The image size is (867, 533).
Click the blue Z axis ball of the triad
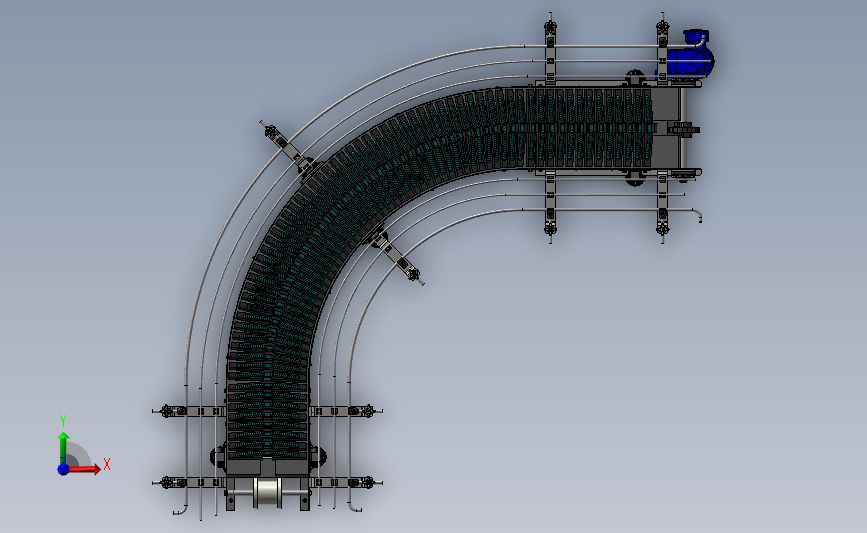pos(63,469)
